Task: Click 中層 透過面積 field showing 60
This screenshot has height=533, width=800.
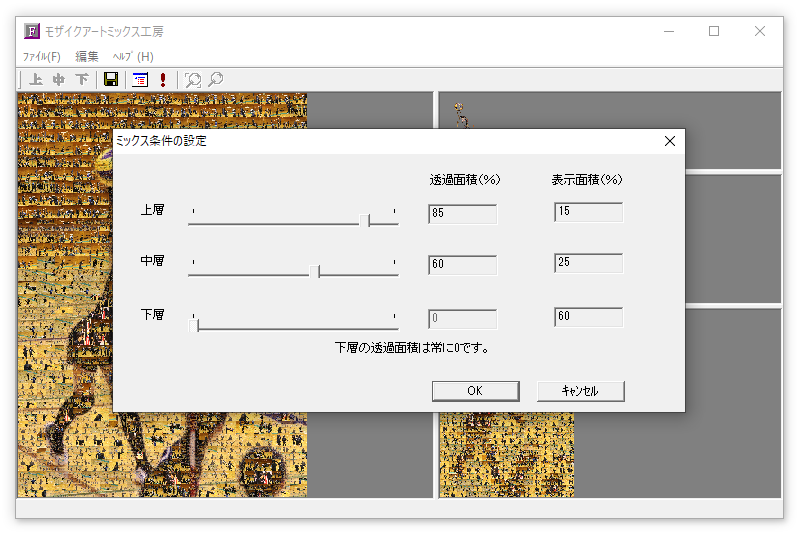Action: pos(463,265)
